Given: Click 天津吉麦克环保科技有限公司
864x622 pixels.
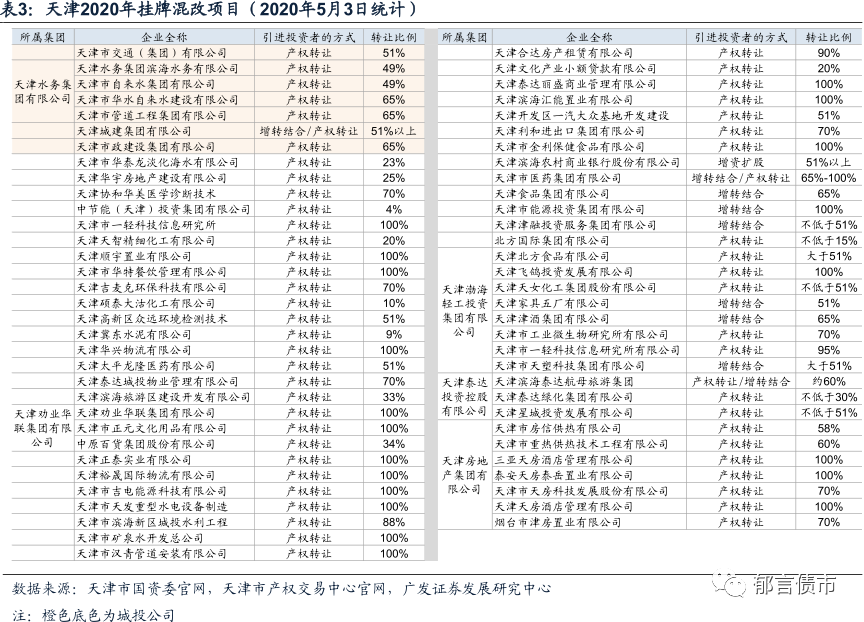Looking at the screenshot, I should pos(152,288).
